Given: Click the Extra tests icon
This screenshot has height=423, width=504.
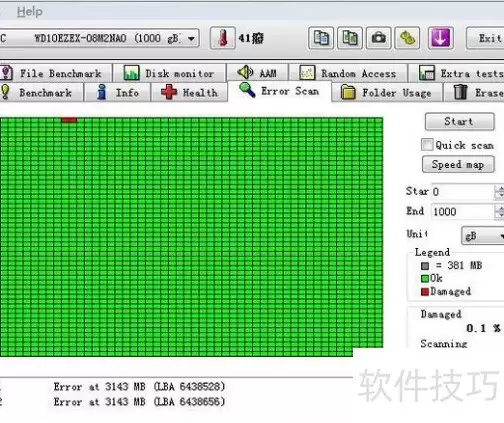Looking at the screenshot, I should 427,73.
